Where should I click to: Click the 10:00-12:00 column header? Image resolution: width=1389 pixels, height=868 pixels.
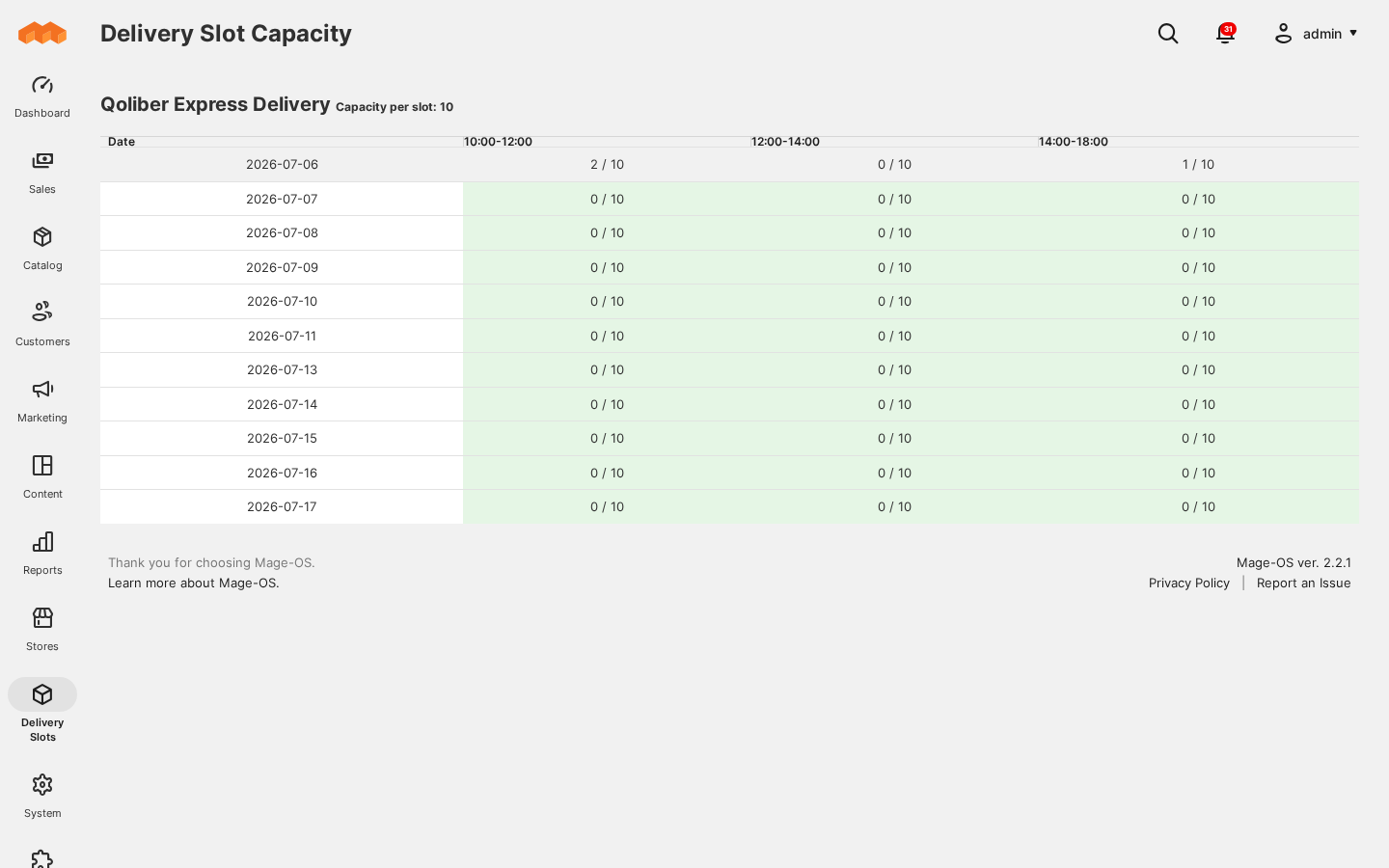[x=607, y=142]
